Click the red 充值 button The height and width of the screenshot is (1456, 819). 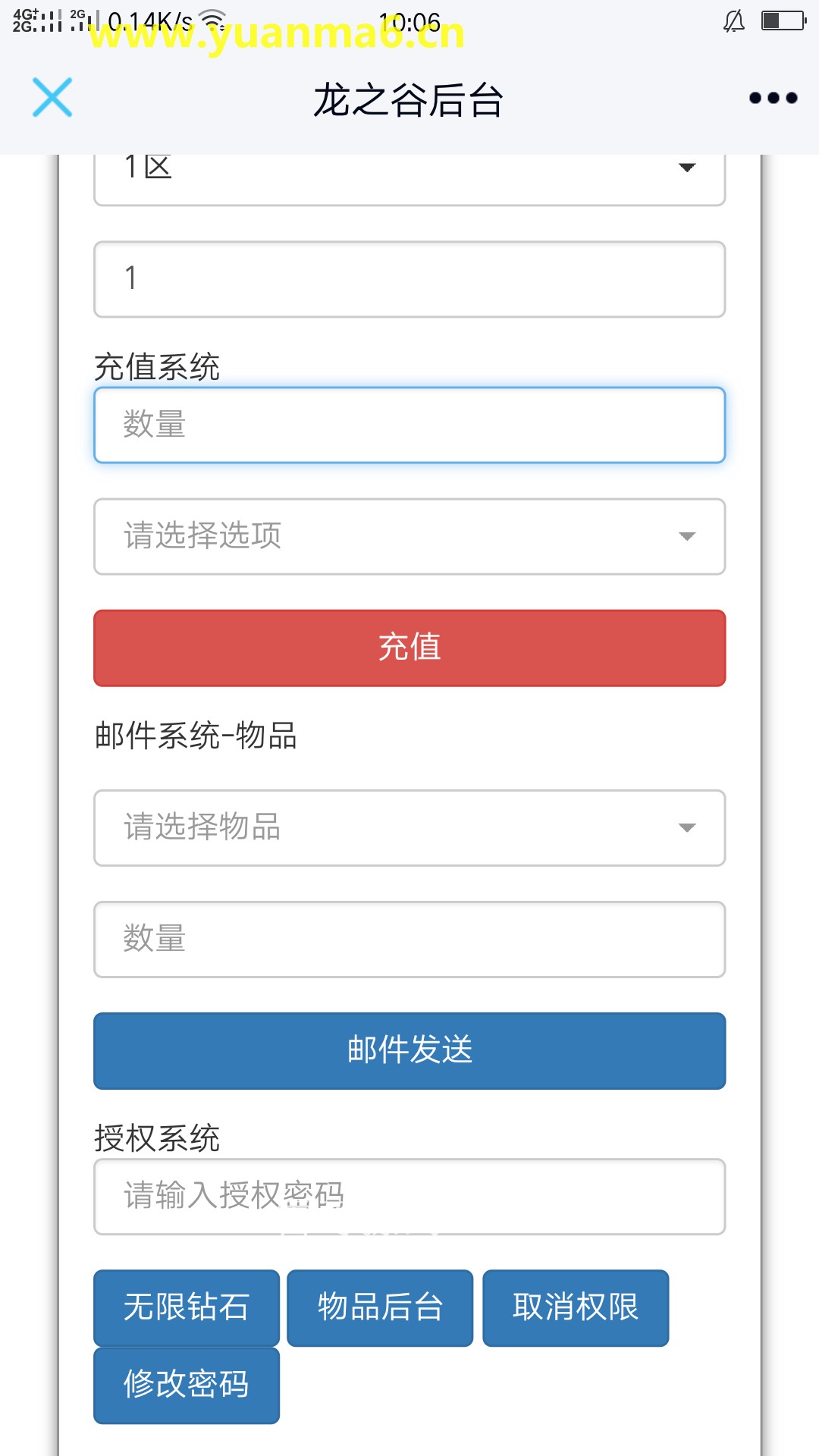pyautogui.click(x=409, y=648)
